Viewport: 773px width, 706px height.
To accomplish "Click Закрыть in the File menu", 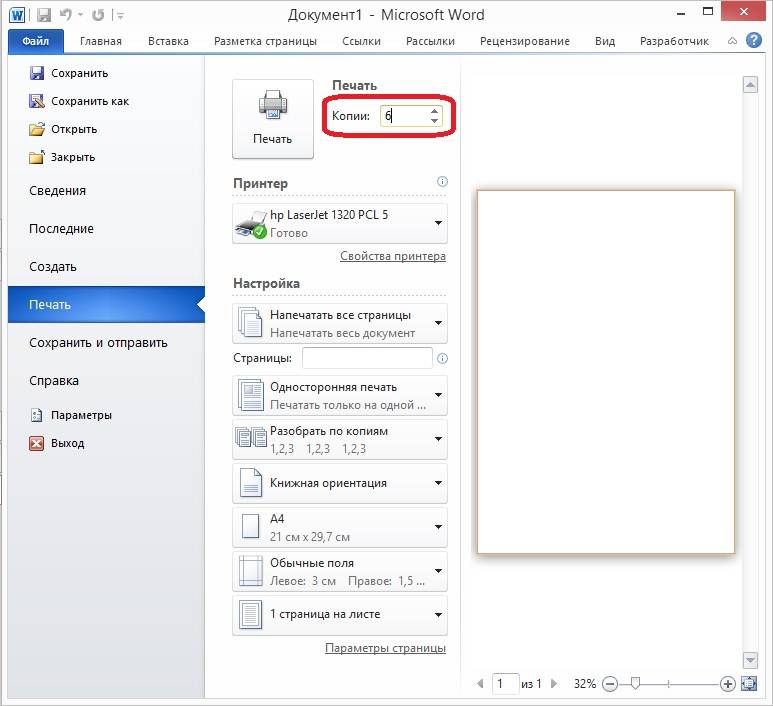I will click(62, 157).
